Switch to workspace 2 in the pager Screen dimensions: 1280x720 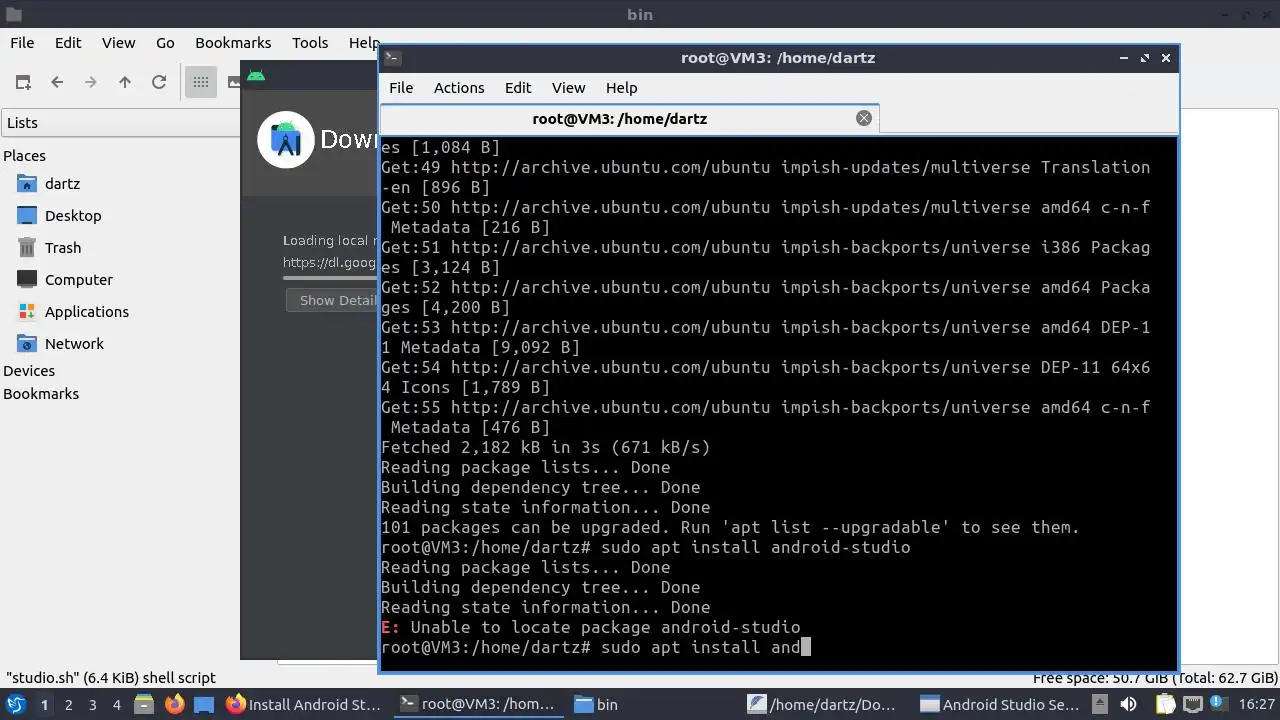68,704
